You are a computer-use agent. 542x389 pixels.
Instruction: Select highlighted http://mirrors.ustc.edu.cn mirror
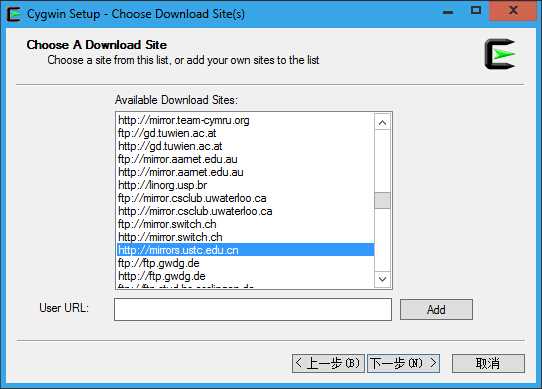tap(245, 250)
